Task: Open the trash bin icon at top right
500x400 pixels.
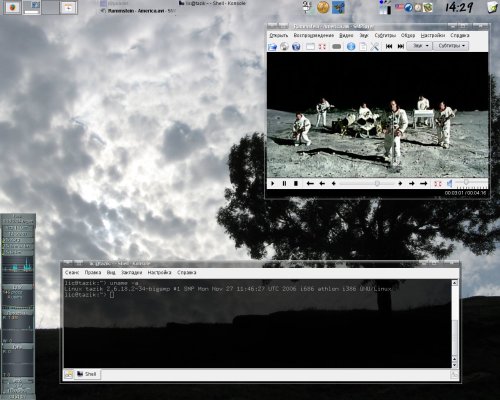Action: [492, 7]
